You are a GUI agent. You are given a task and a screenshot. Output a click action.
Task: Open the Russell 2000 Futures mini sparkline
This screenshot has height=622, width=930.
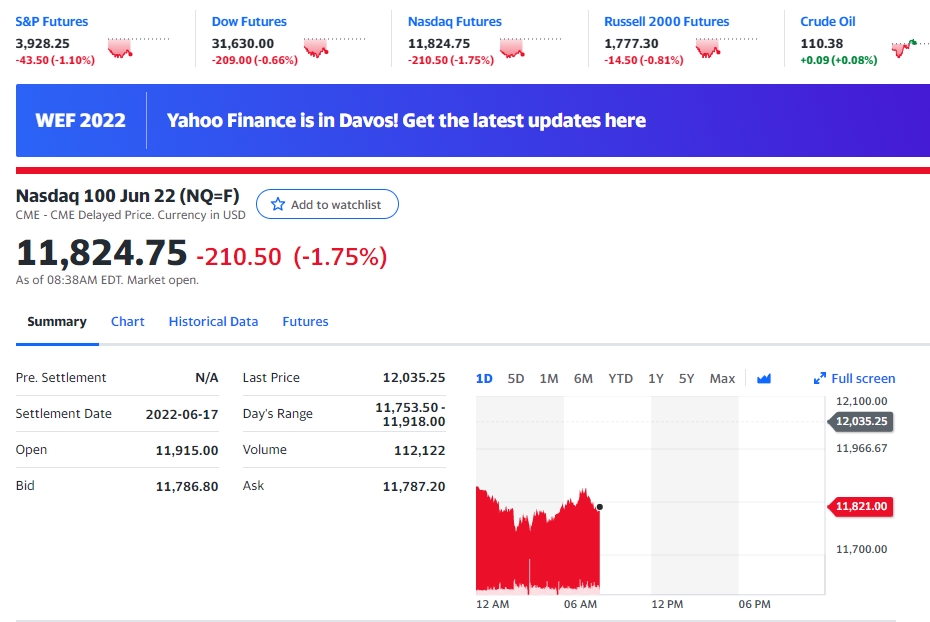click(727, 47)
